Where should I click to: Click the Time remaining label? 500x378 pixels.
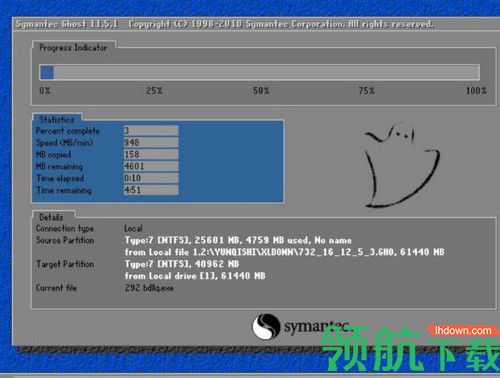64,190
